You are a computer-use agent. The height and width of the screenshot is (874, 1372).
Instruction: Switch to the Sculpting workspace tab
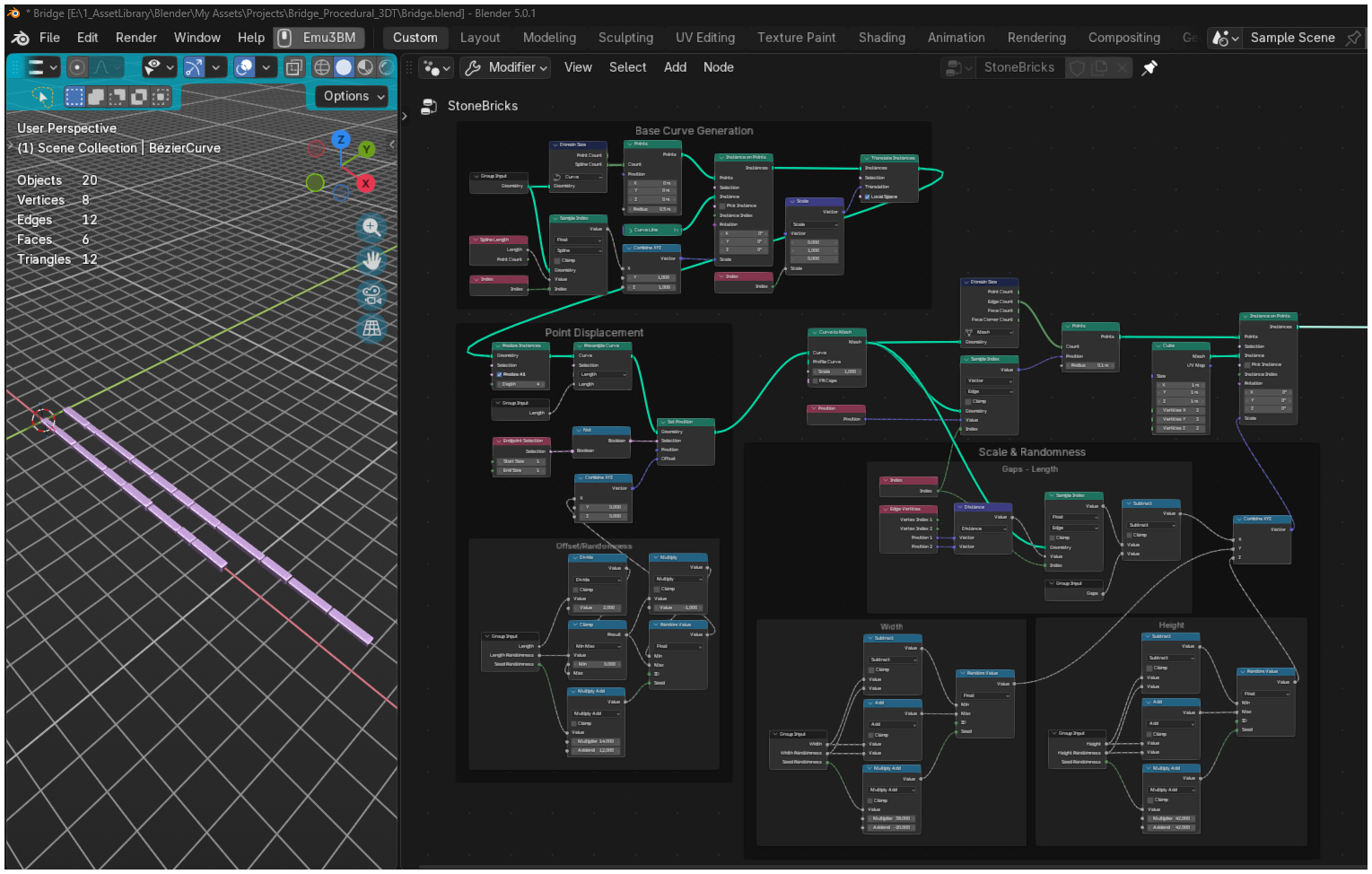point(626,38)
